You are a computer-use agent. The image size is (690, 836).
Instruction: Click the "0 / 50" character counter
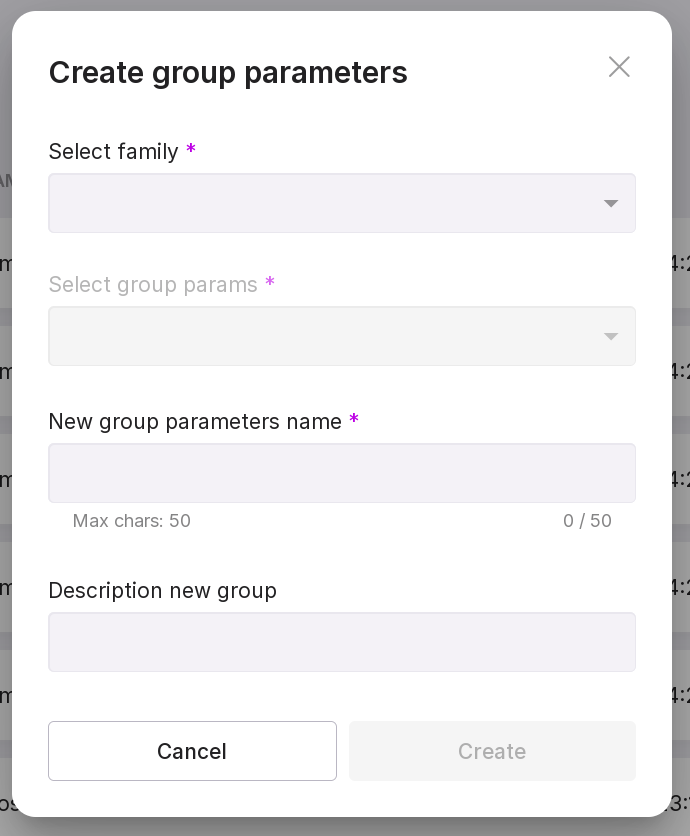pyautogui.click(x=587, y=521)
